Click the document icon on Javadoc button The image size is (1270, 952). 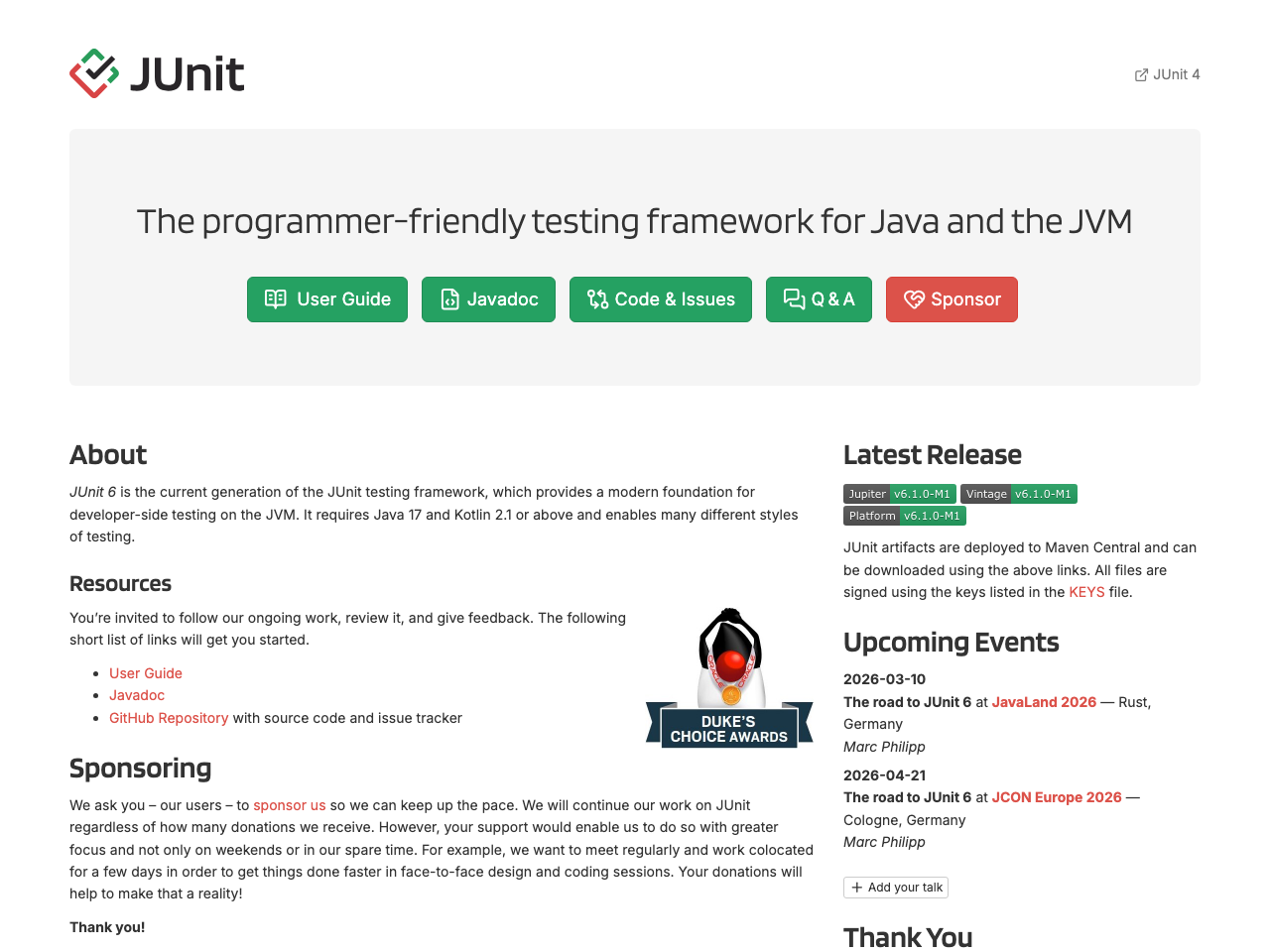[x=449, y=298]
